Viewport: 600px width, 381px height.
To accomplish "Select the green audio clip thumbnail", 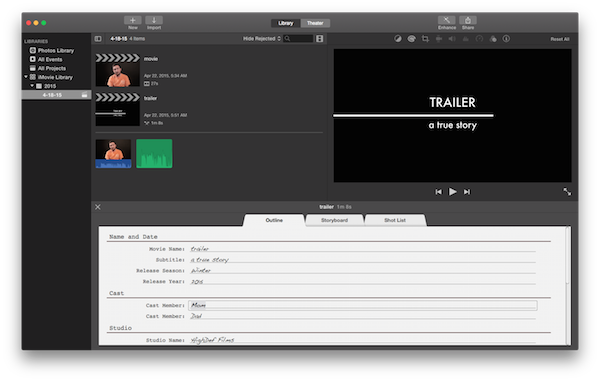I will (x=154, y=153).
